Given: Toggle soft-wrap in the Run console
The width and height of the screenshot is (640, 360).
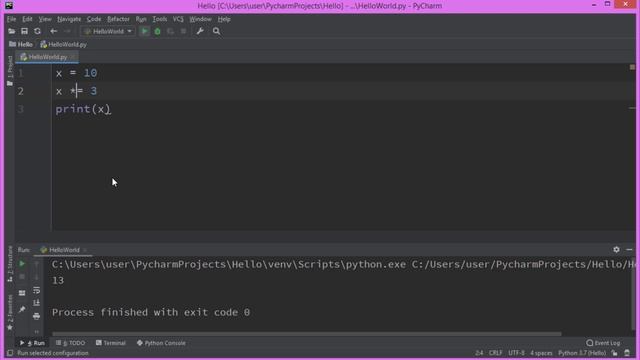Looking at the screenshot, I should tap(36, 290).
